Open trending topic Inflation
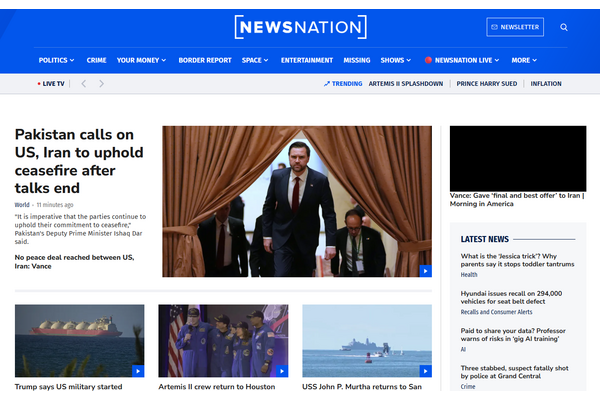 pyautogui.click(x=546, y=83)
